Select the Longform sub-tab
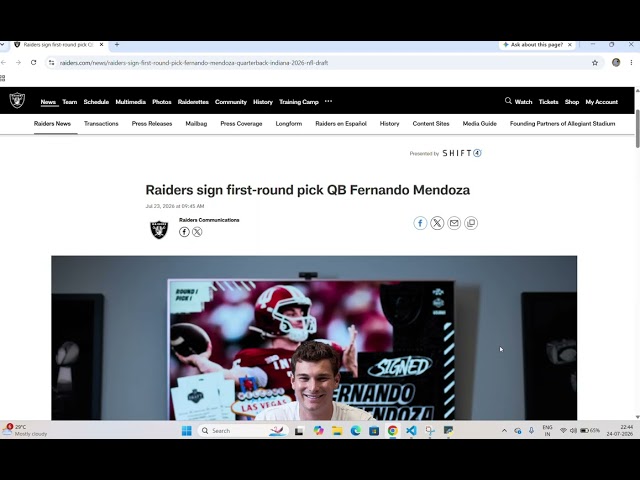 289,123
